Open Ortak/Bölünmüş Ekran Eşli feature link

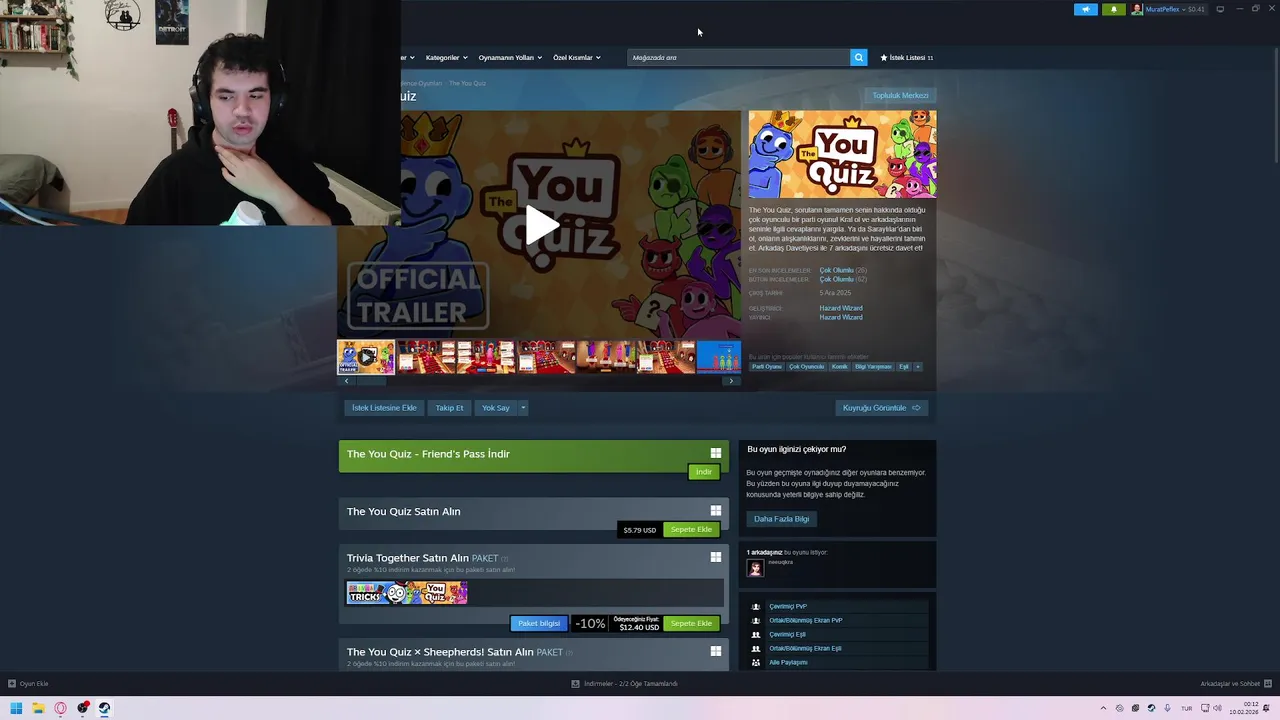tap(805, 648)
